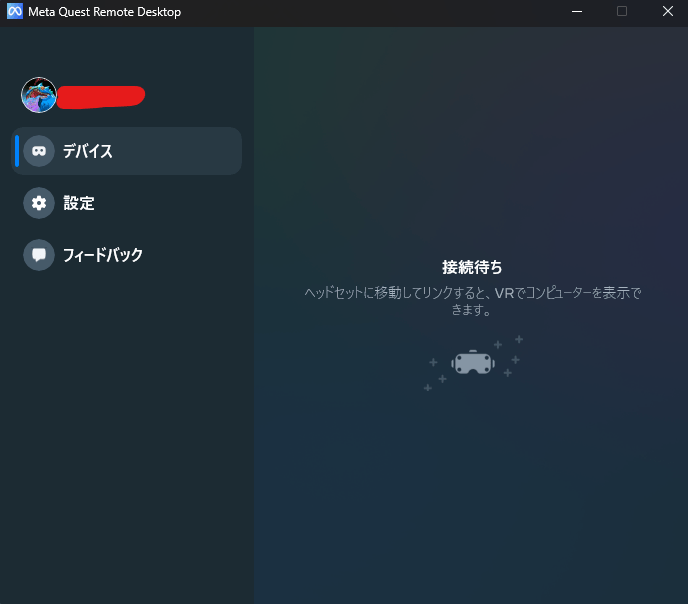Click the headset icon beside デバイス
Image resolution: width=688 pixels, height=604 pixels.
pyautogui.click(x=39, y=151)
